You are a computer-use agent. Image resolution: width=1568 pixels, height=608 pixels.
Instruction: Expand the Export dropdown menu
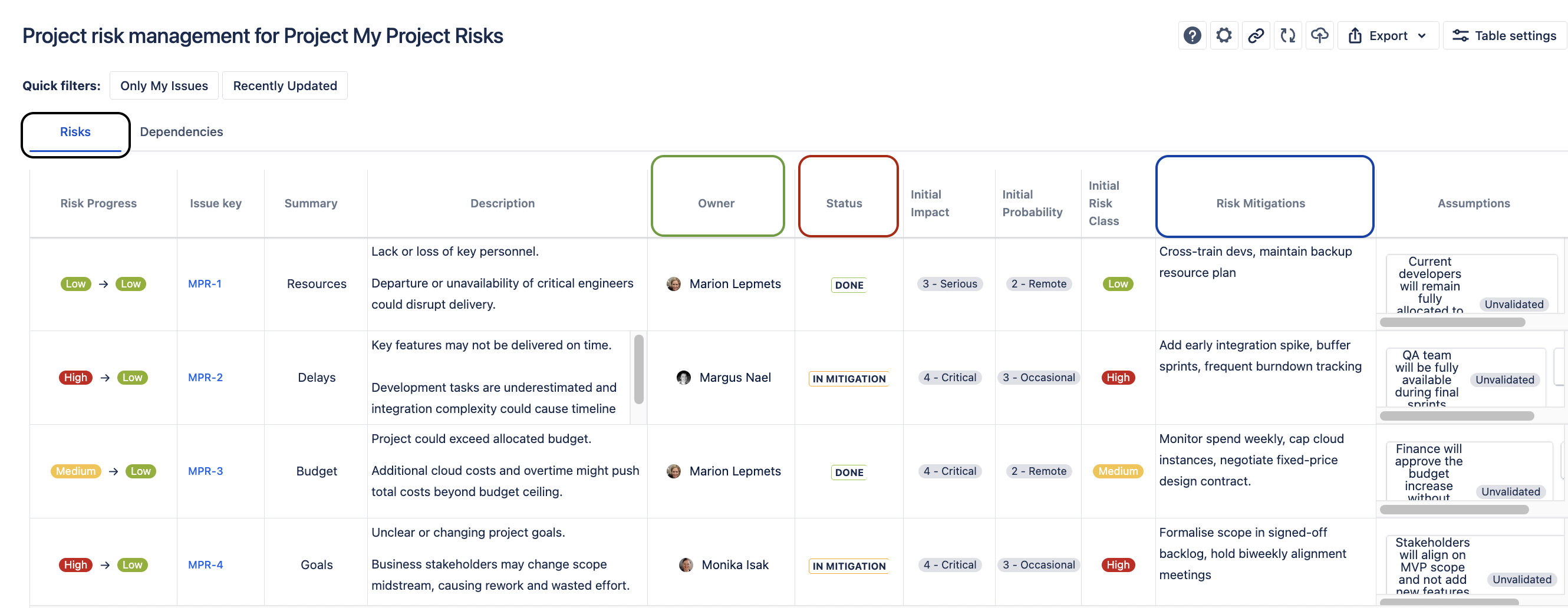tap(1387, 36)
